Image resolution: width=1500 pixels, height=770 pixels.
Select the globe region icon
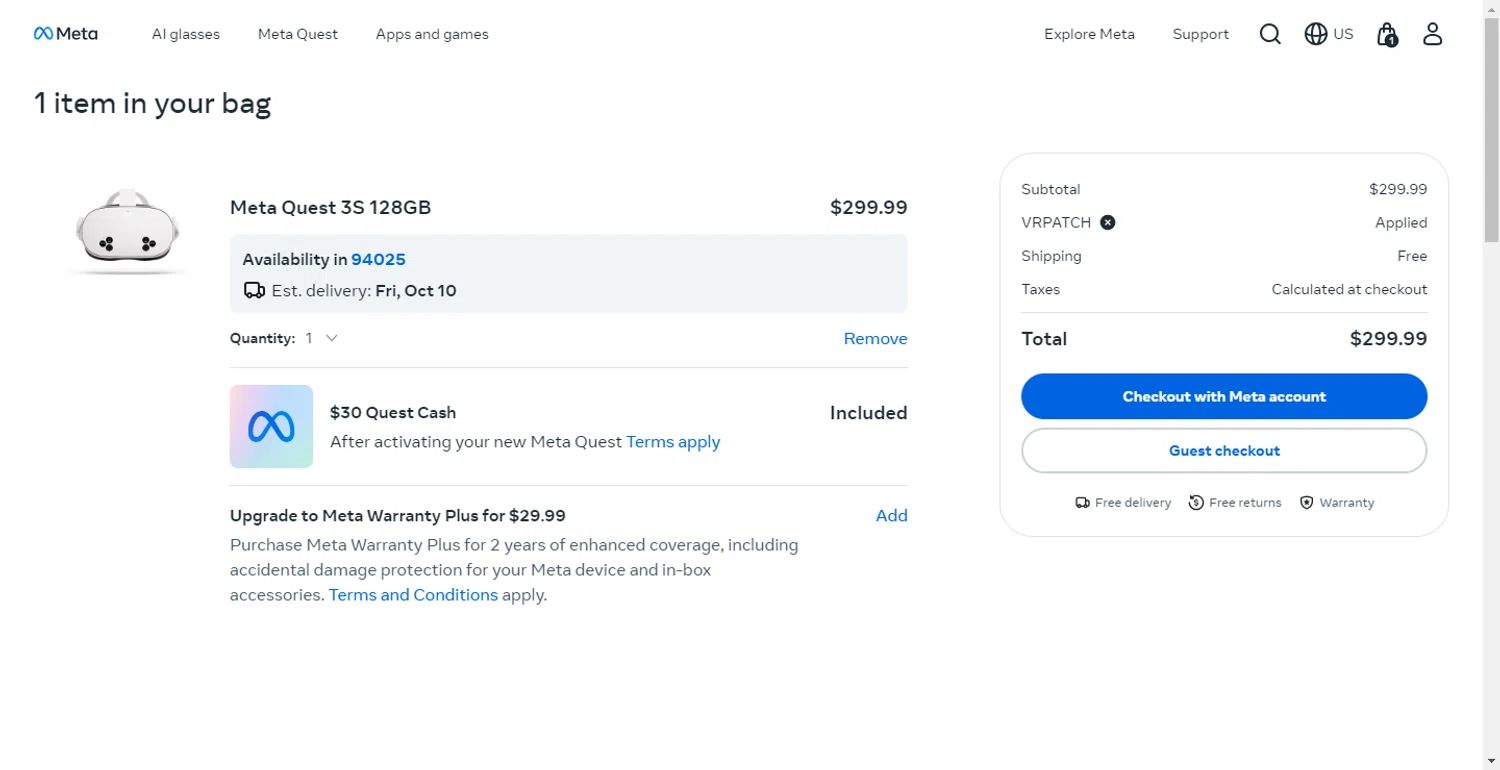1316,34
